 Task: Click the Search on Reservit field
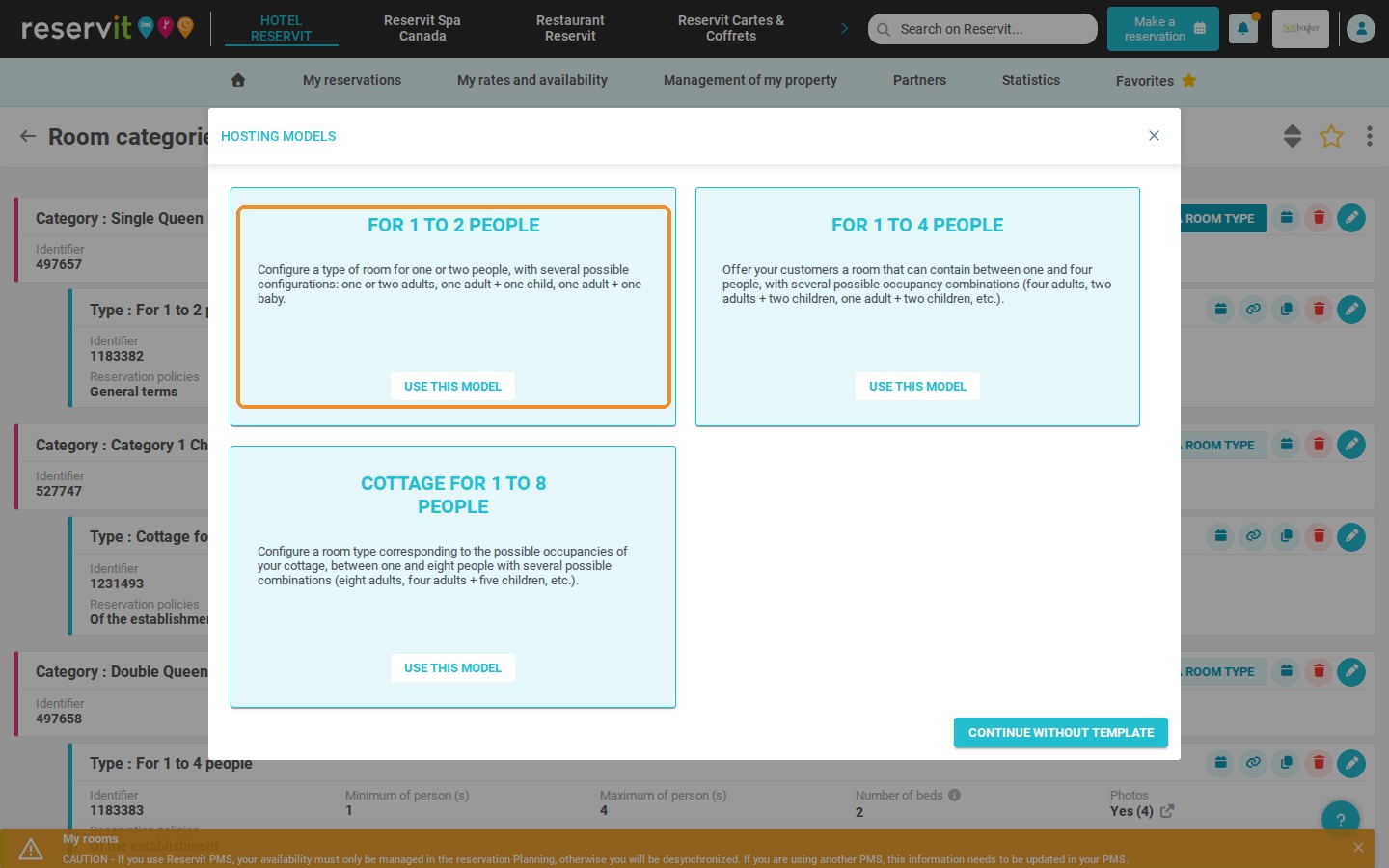pyautogui.click(x=983, y=29)
